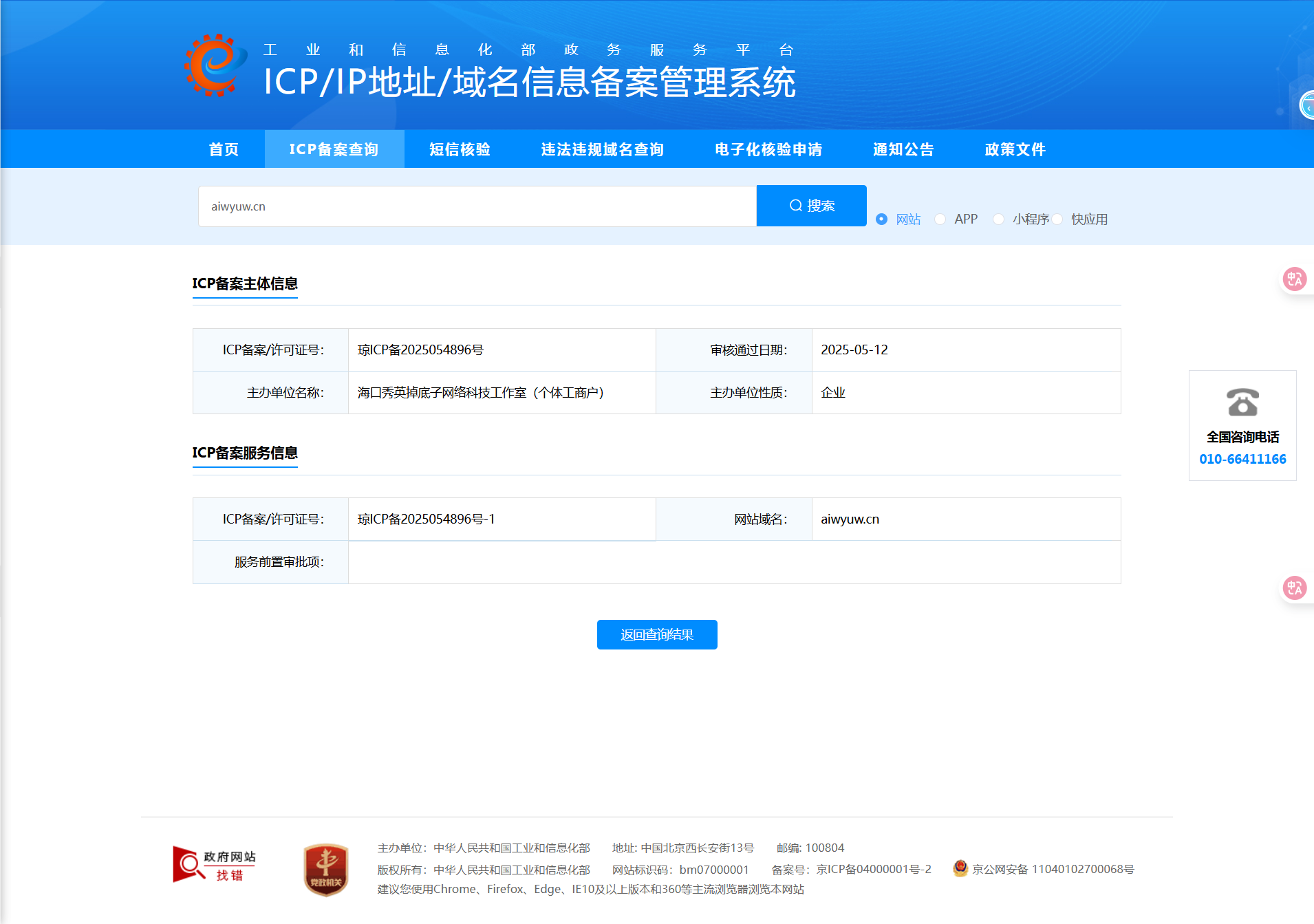
Task: Open 政策文件 tab
Action: click(x=1015, y=149)
